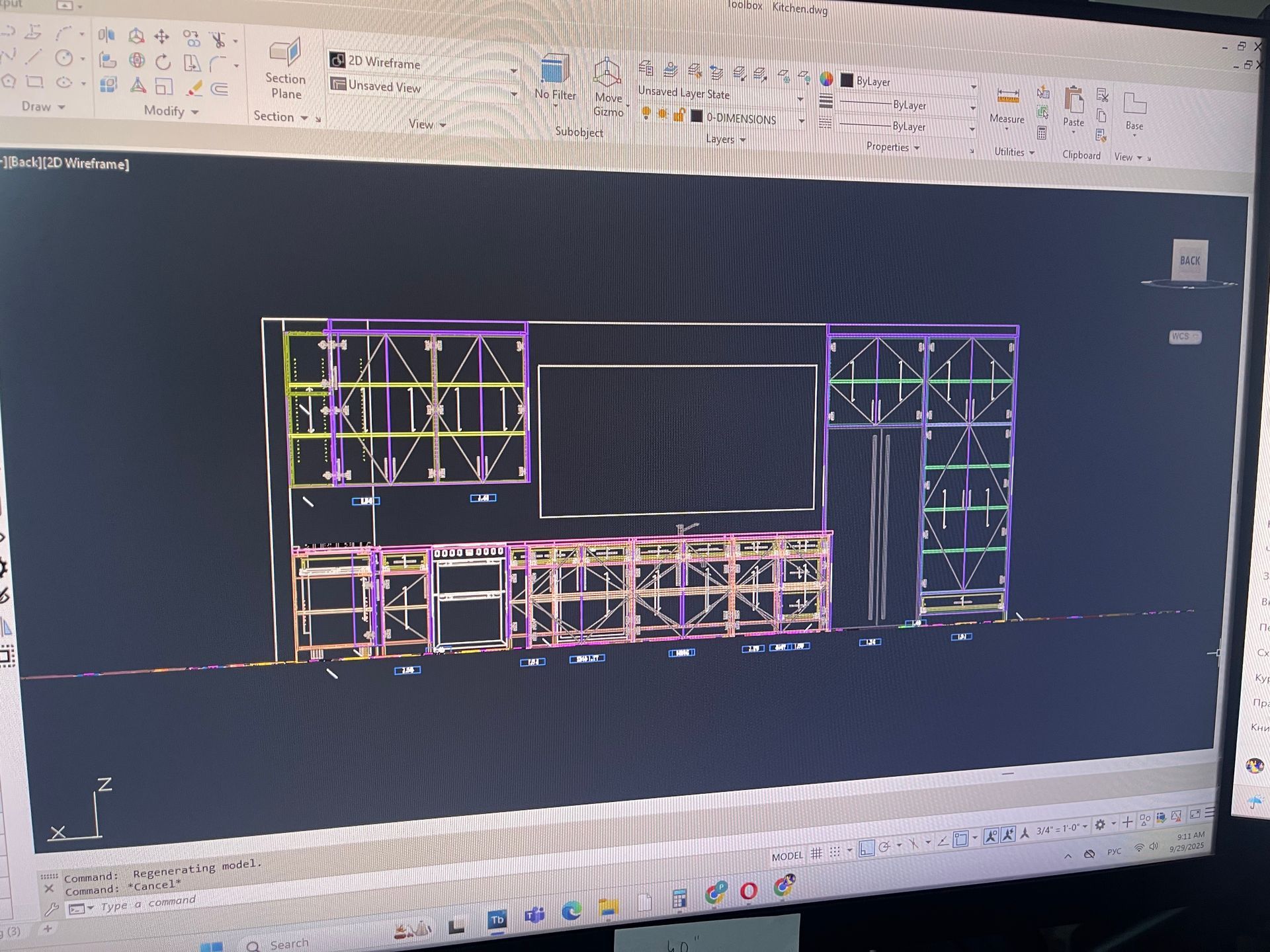
Task: Click the MODEL space tab button
Action: click(786, 856)
